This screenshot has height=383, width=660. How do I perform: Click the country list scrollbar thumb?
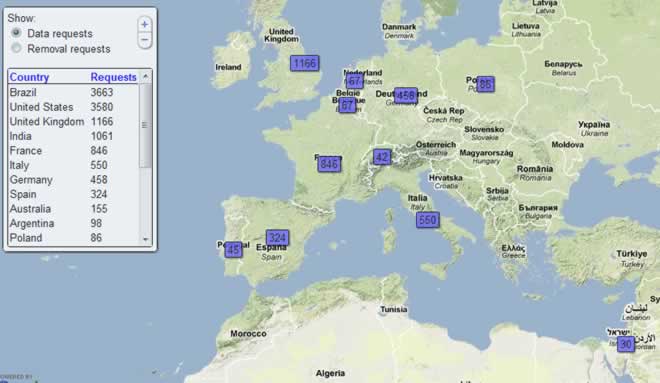tap(145, 125)
